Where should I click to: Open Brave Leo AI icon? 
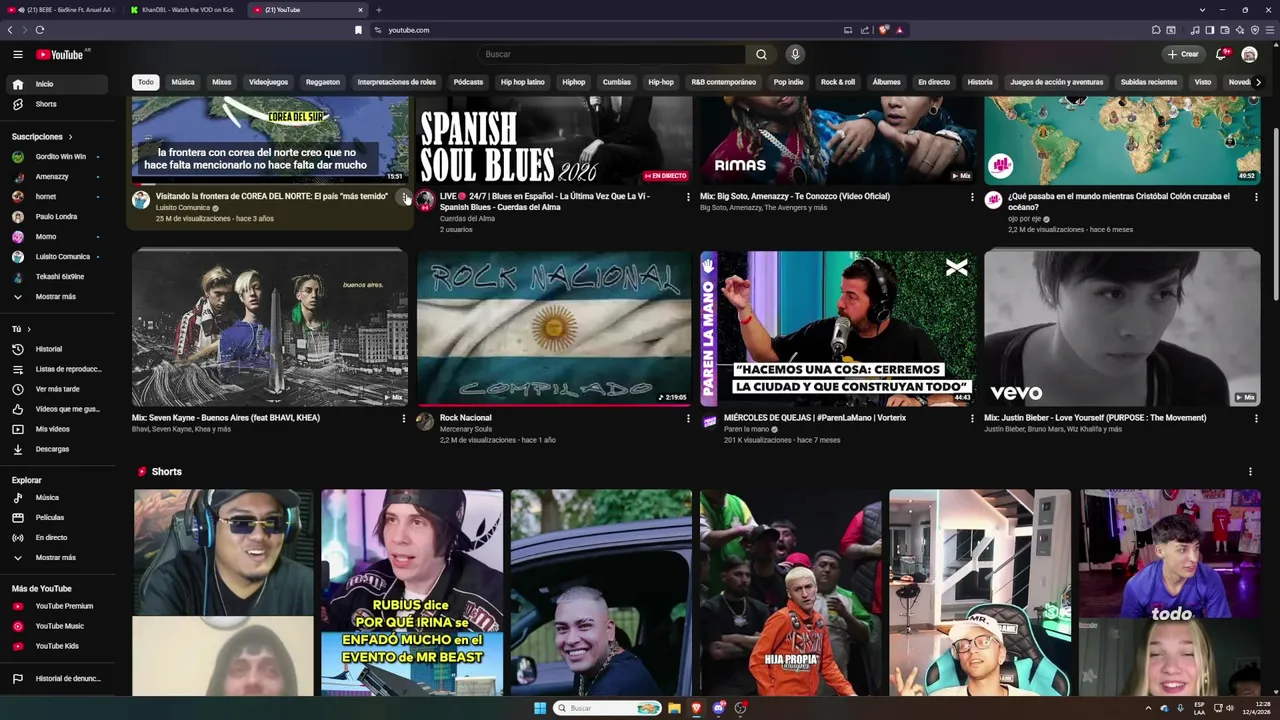click(x=1240, y=30)
